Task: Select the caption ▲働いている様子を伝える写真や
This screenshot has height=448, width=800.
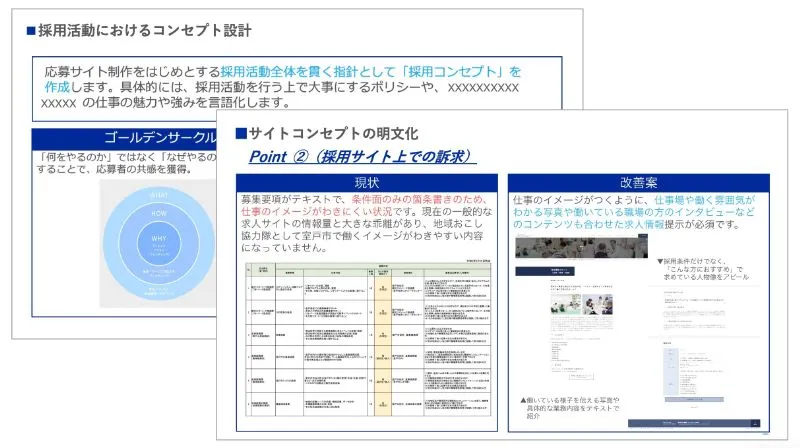Action: click(570, 408)
